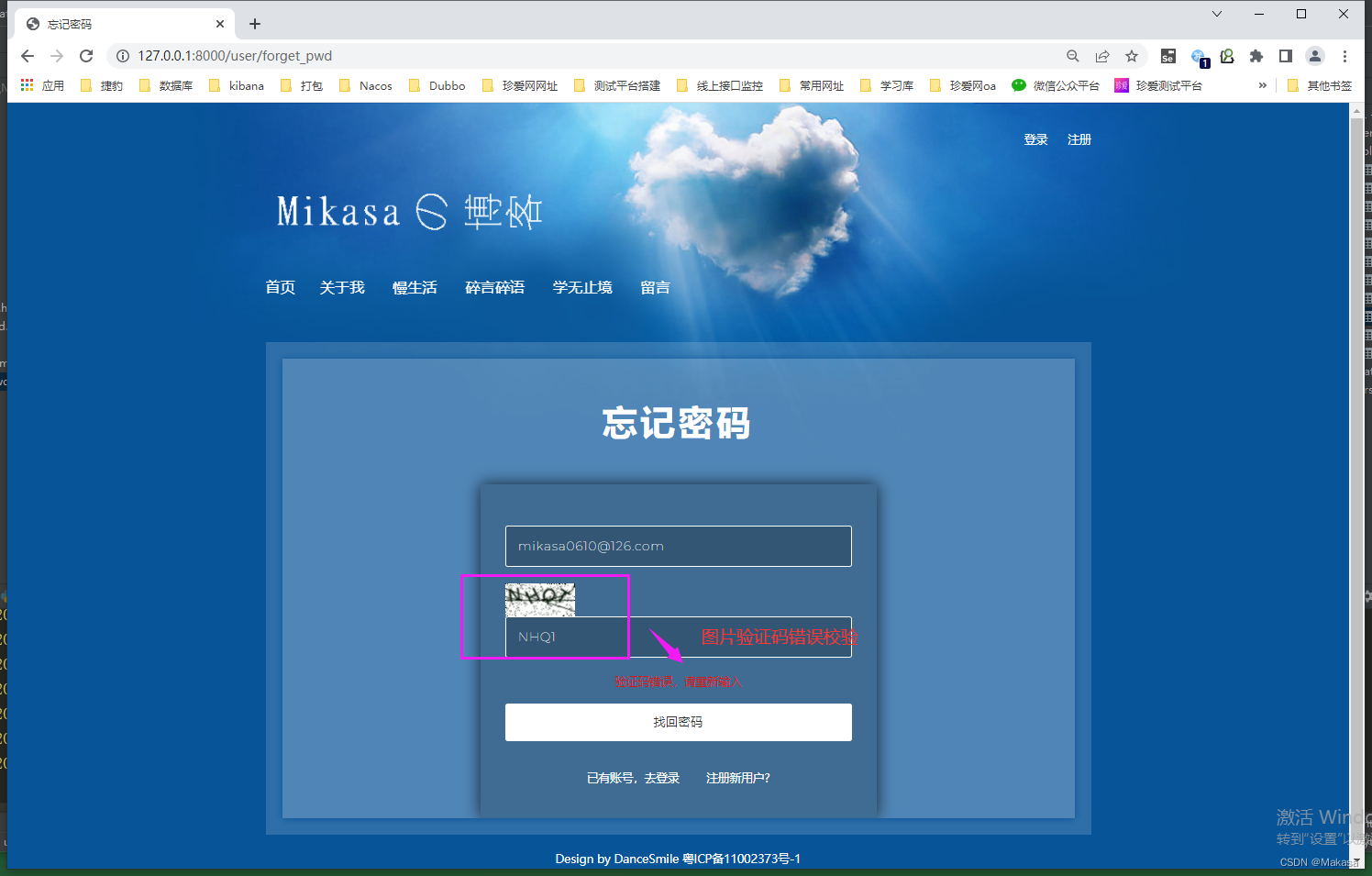Click the 已有账号，去登录 link

pos(633,778)
